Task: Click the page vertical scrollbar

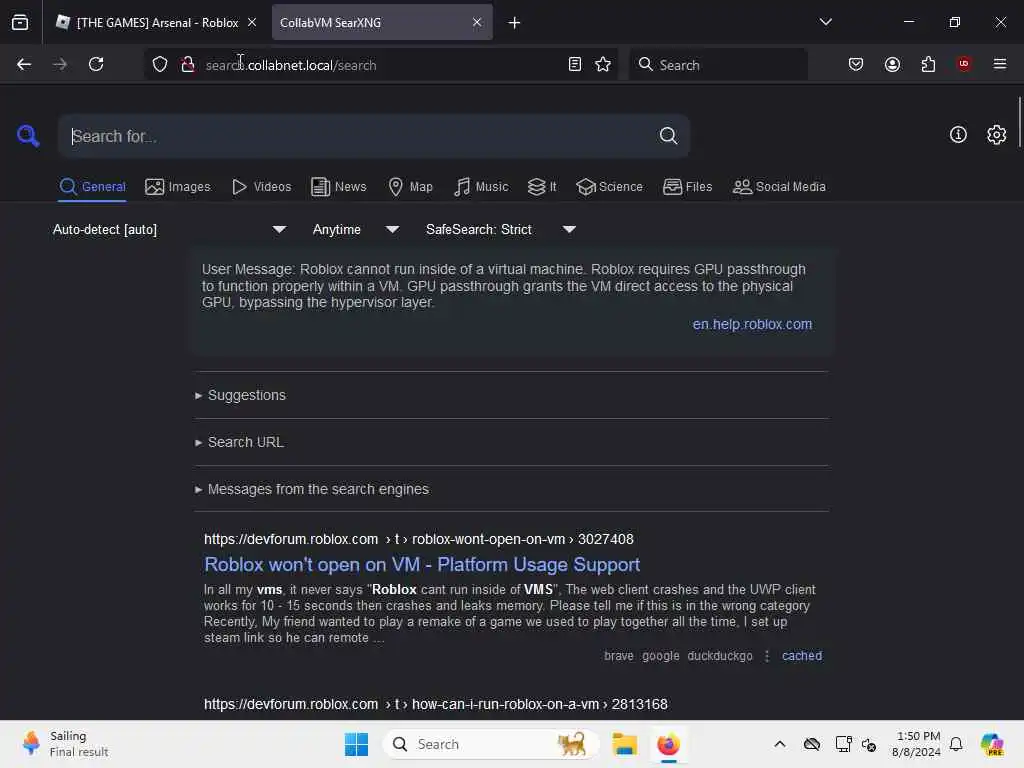Action: point(1019,123)
